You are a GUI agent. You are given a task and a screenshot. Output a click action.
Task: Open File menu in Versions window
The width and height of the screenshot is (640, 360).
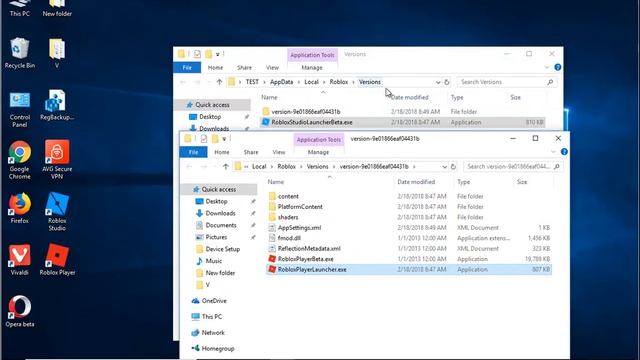point(187,67)
